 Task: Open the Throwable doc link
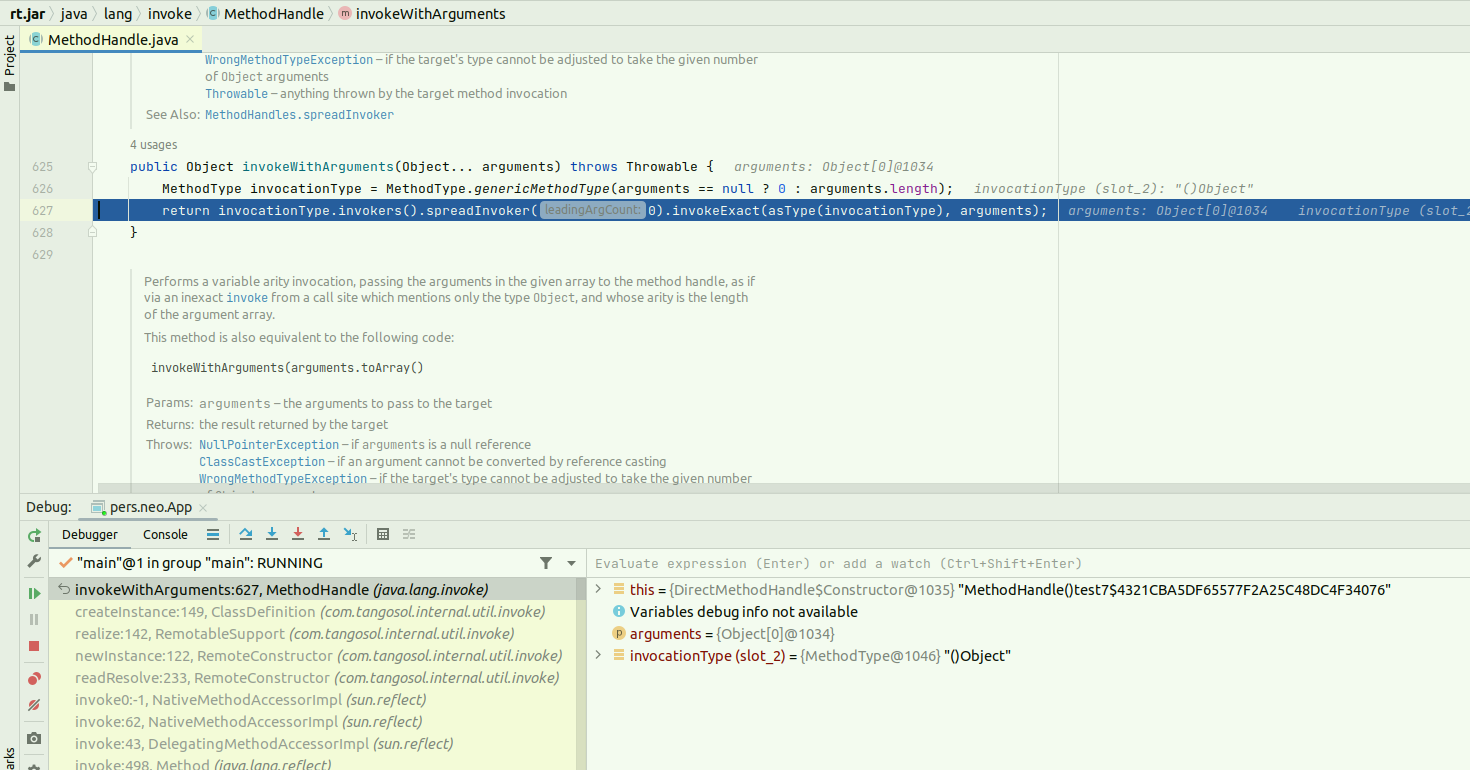pos(236,94)
